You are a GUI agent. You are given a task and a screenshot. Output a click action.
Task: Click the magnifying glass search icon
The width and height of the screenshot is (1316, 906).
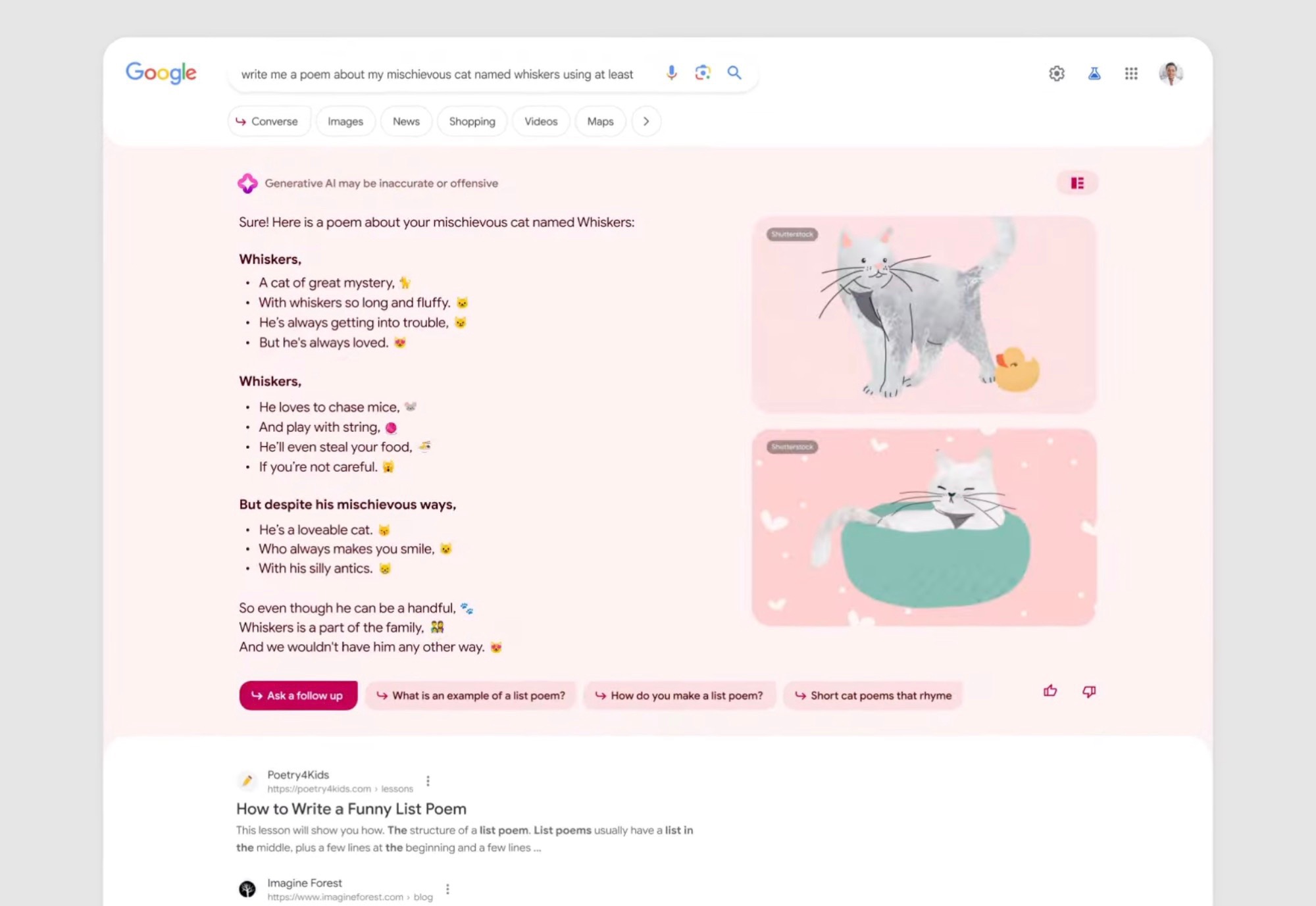(734, 73)
